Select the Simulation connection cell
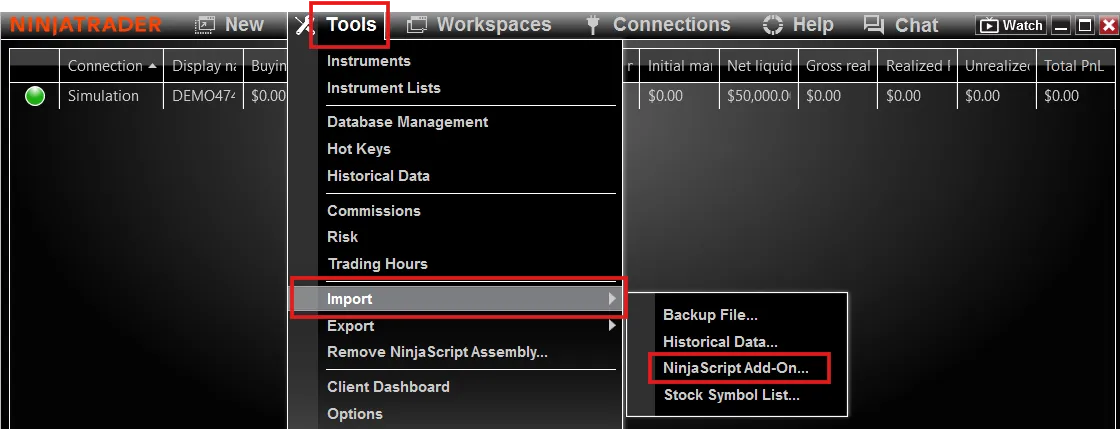 tap(111, 96)
